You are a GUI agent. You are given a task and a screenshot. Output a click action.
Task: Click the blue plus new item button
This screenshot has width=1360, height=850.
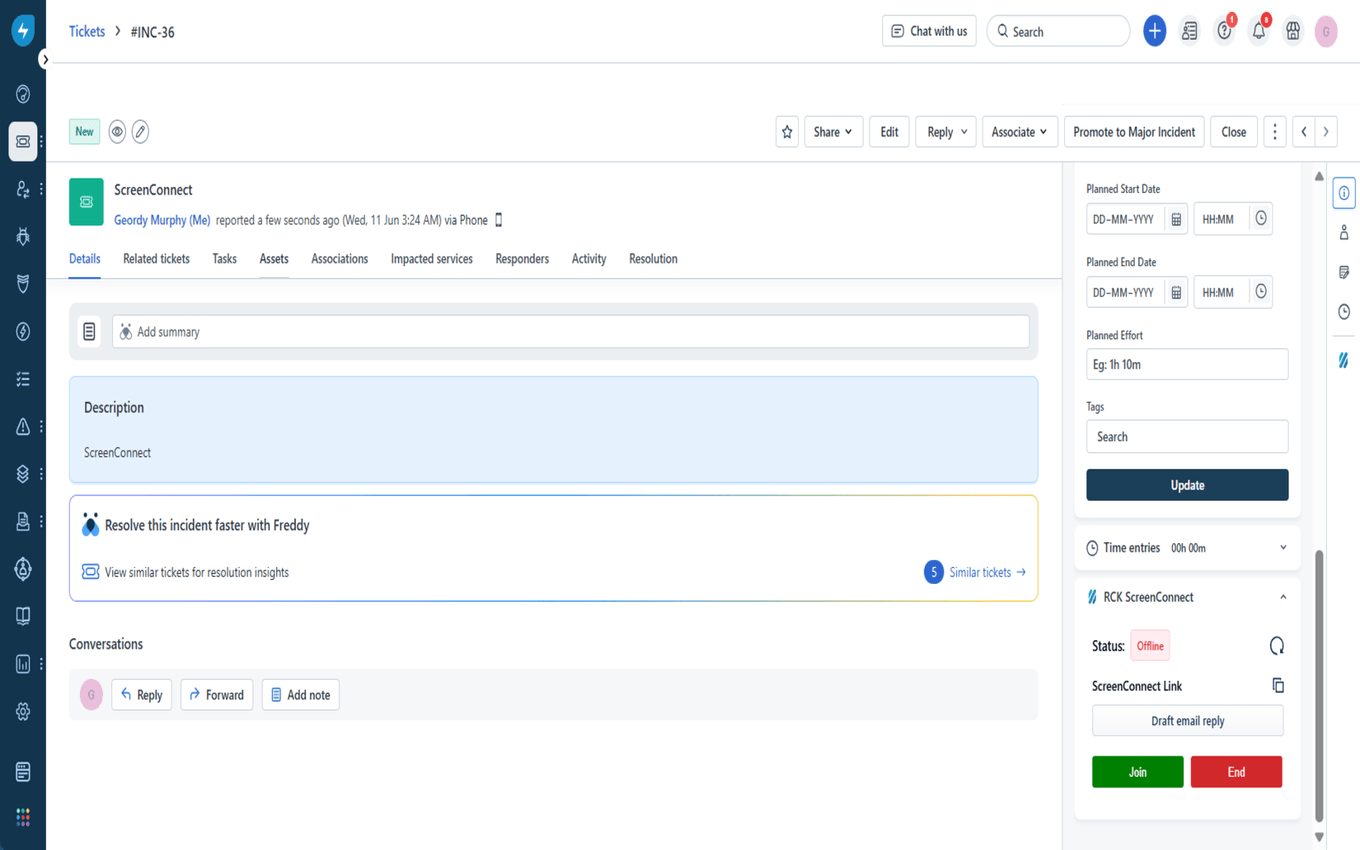1154,31
